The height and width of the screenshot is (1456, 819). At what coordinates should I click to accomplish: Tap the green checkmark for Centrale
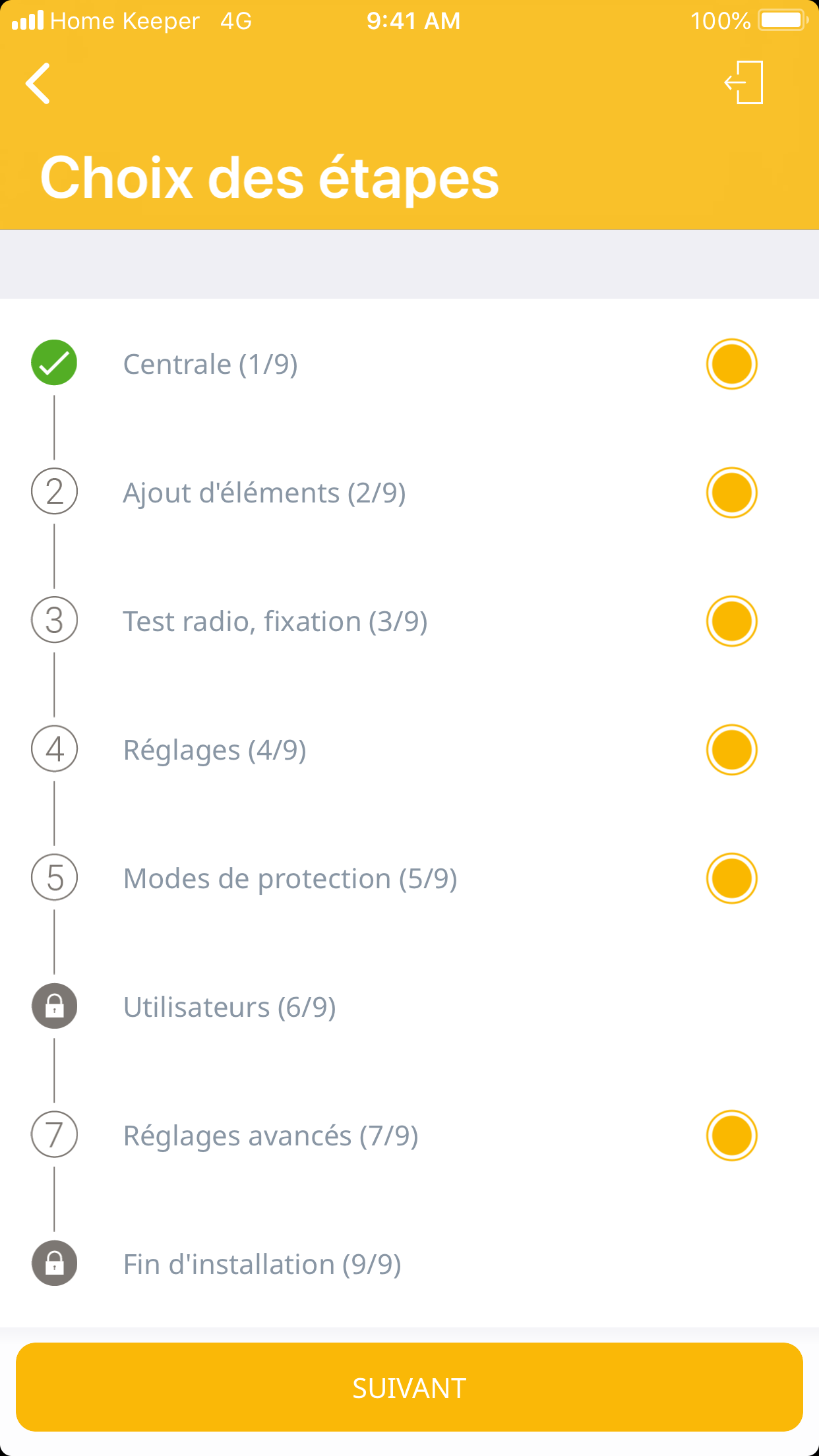point(54,363)
